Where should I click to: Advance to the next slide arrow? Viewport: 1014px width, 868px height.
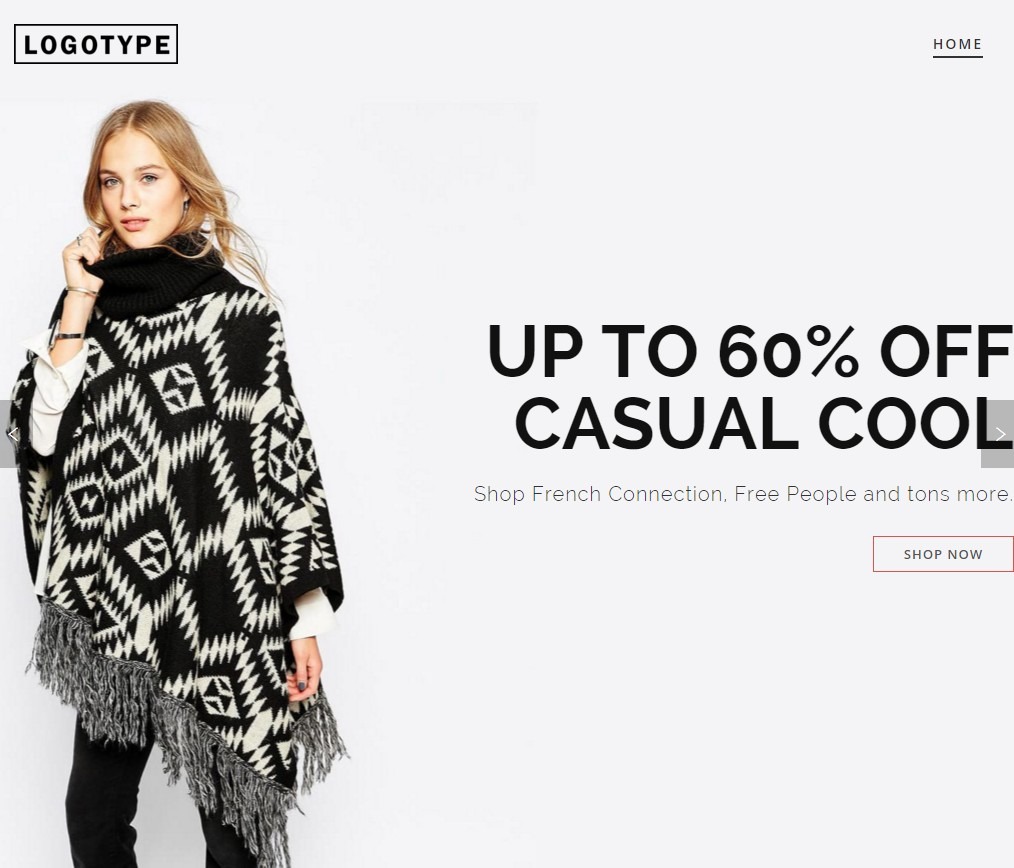click(x=998, y=434)
